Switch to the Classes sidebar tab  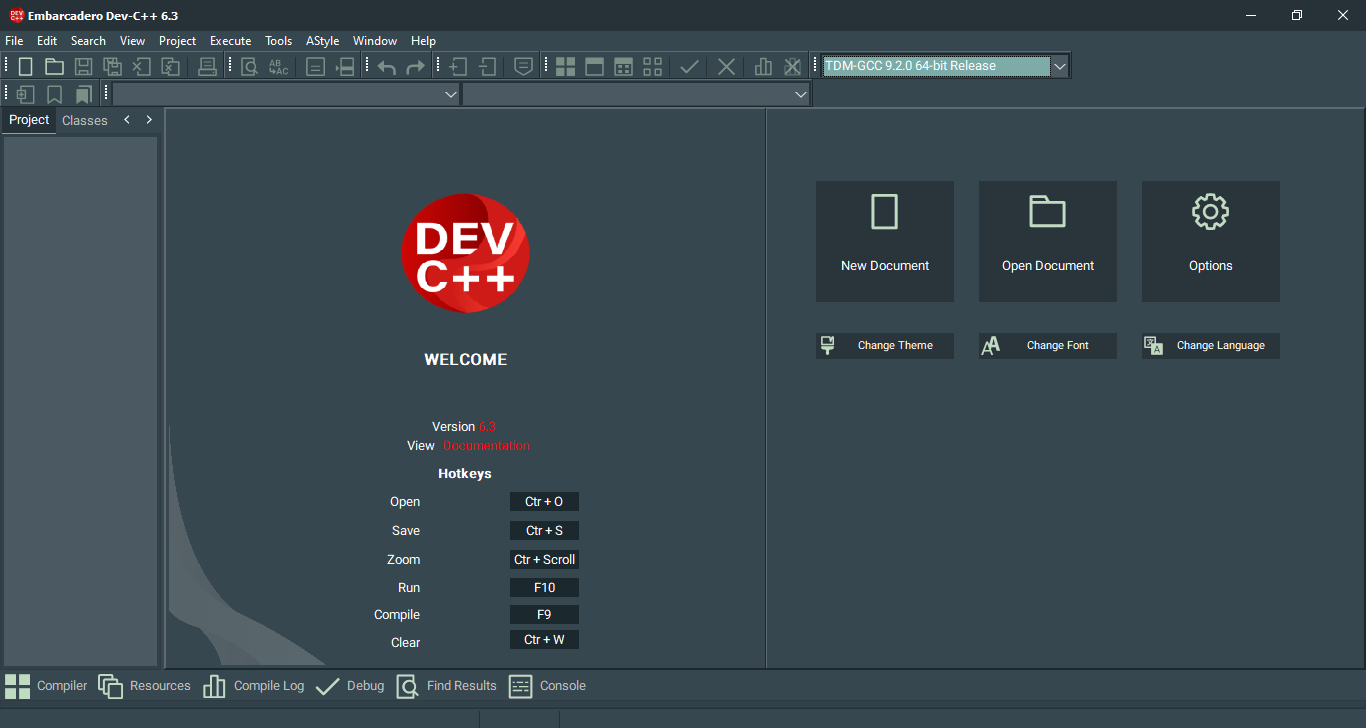(84, 120)
